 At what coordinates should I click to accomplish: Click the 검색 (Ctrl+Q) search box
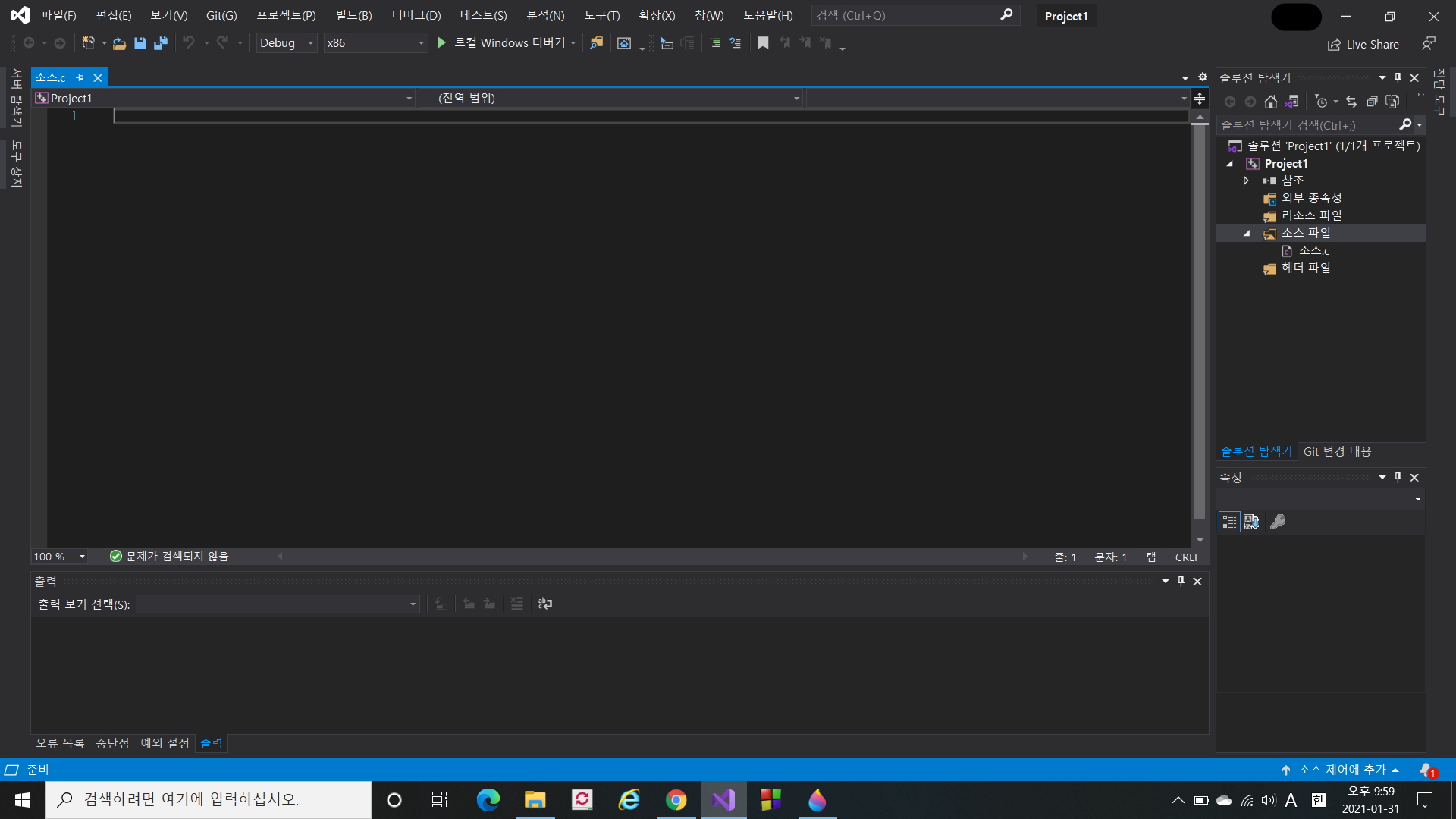(915, 15)
